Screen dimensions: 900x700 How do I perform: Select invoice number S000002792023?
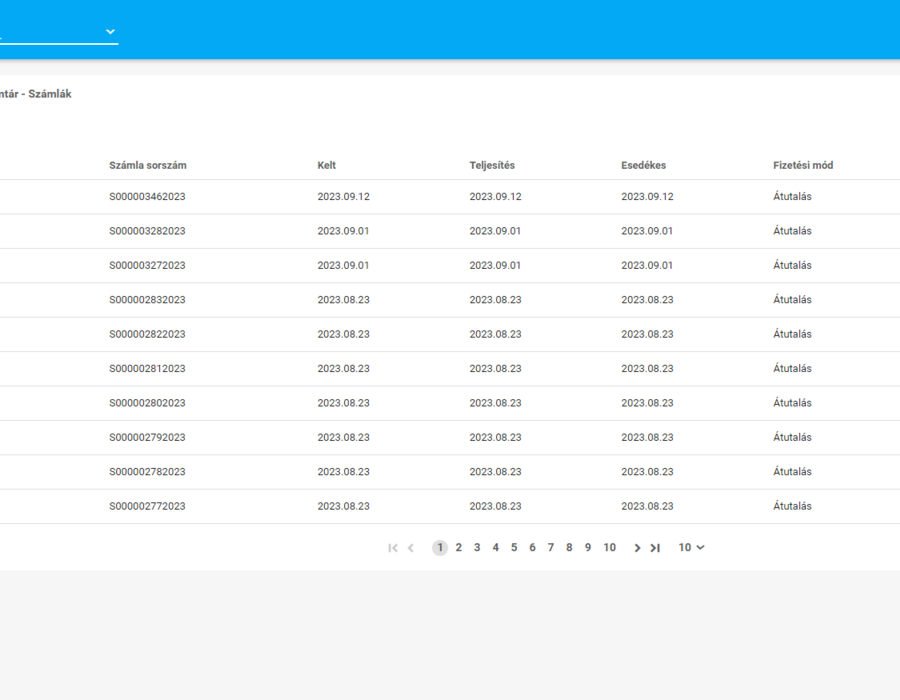148,437
